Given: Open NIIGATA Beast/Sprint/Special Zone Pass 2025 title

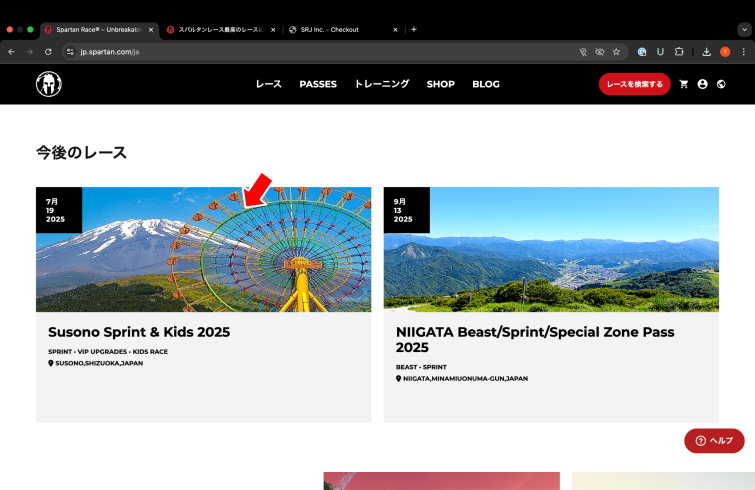Looking at the screenshot, I should coord(535,339).
